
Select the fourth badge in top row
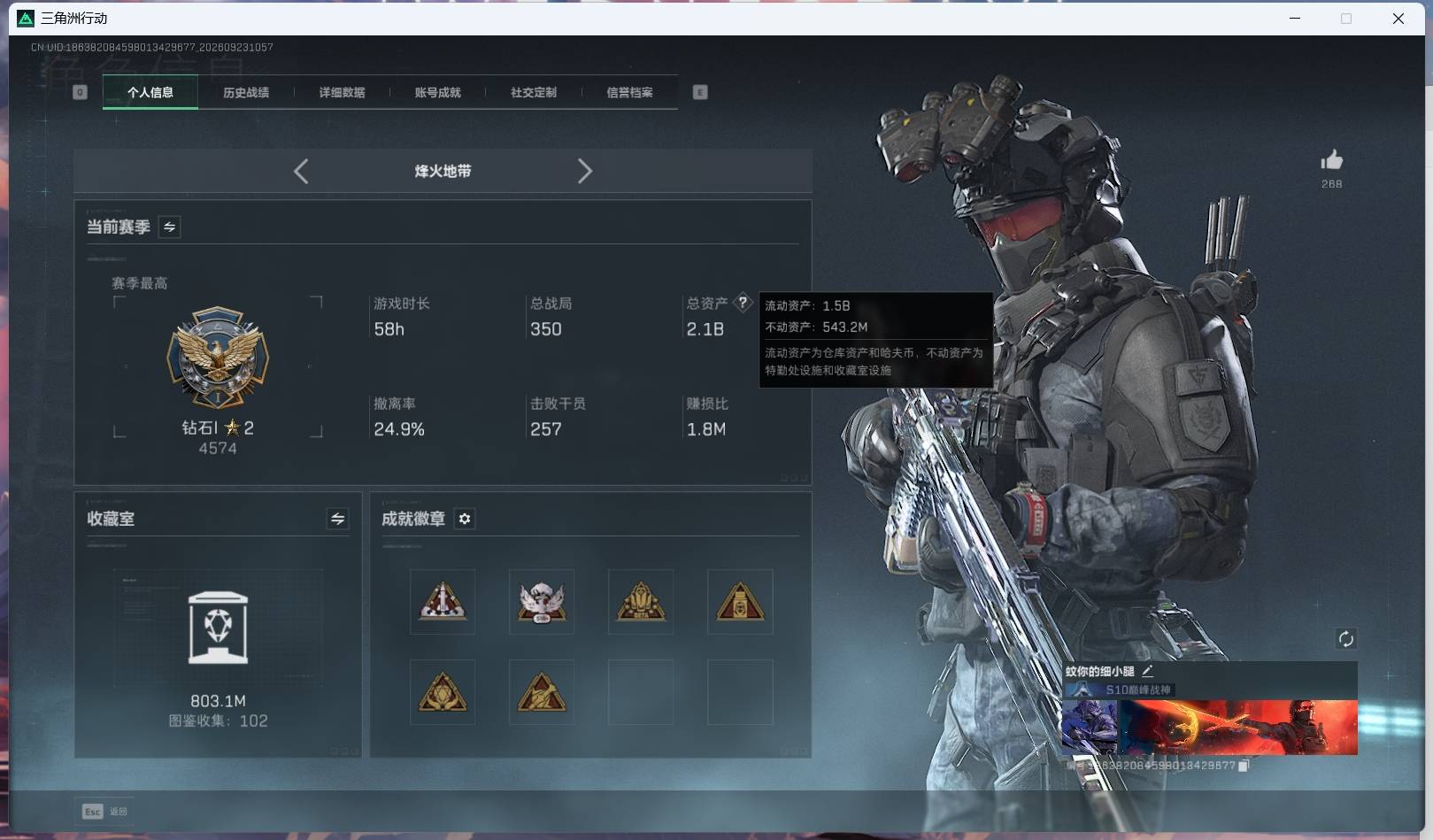click(740, 602)
